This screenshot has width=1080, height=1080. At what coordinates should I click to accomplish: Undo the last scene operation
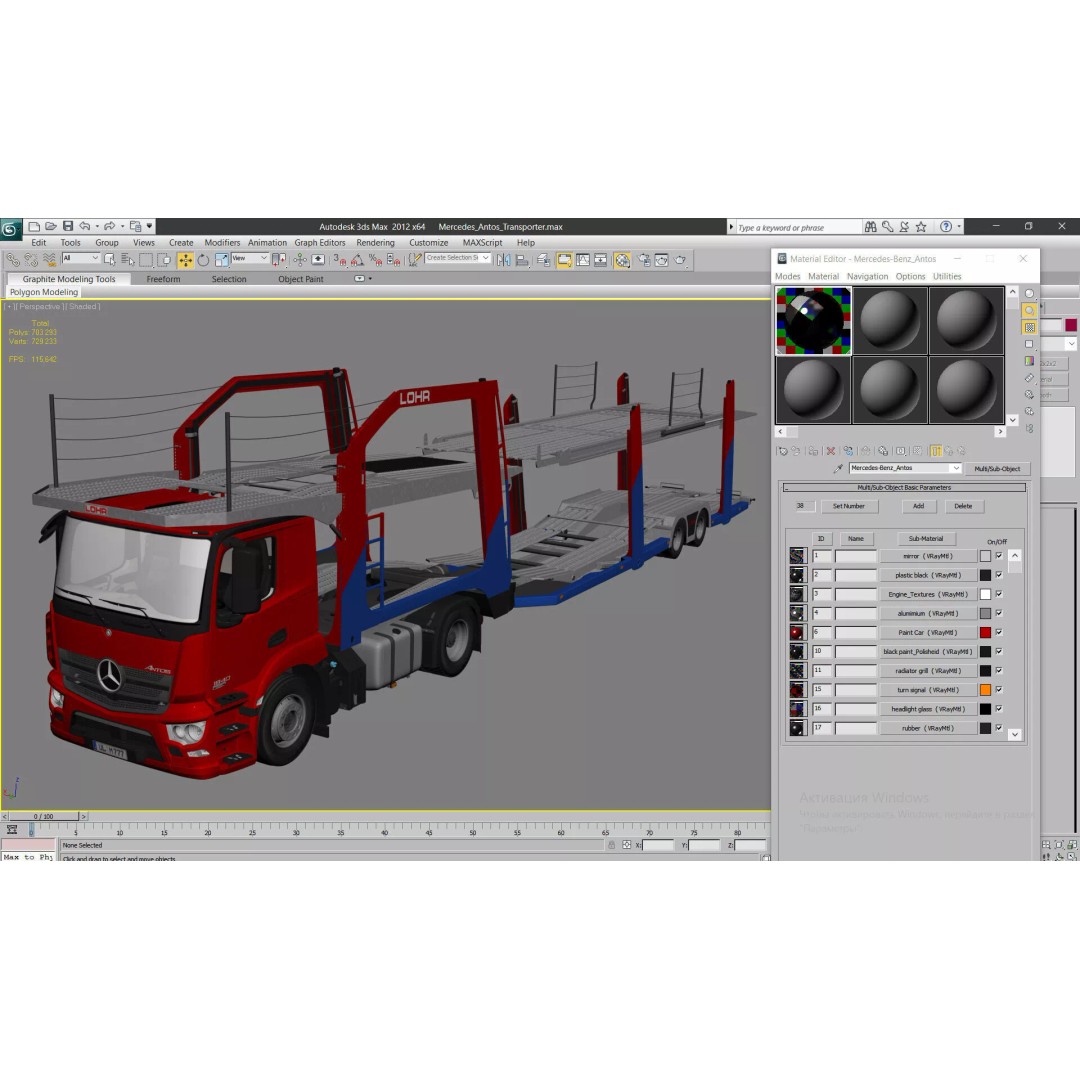pos(85,227)
